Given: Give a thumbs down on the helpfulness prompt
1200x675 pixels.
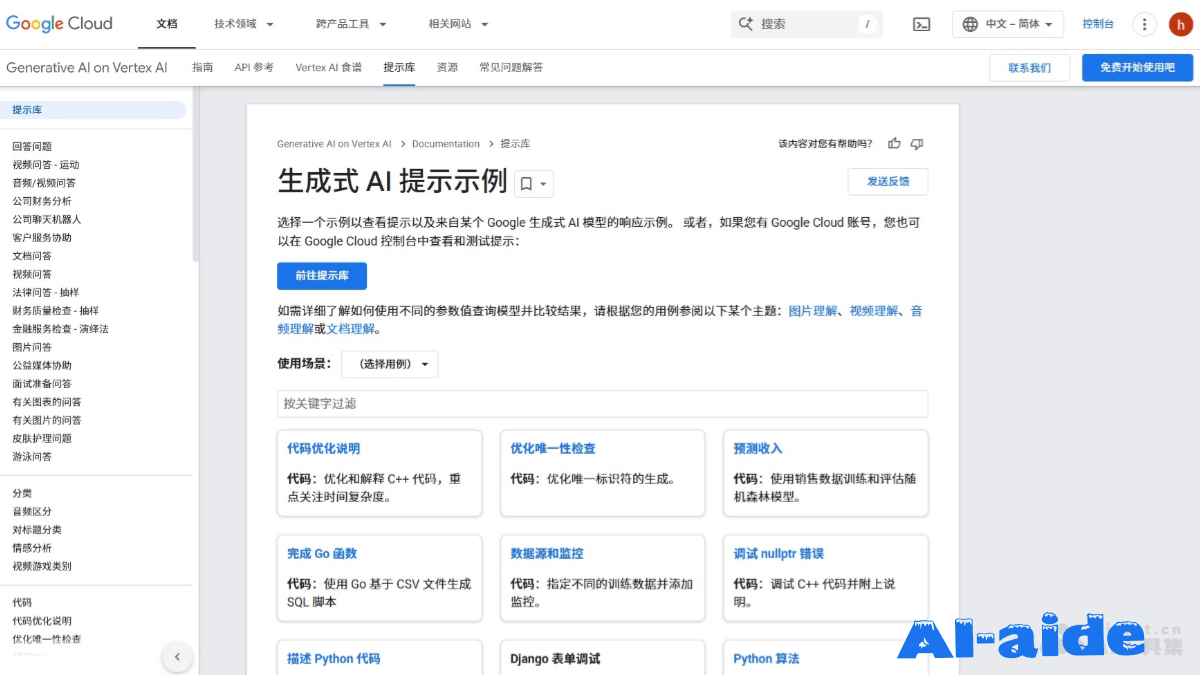Looking at the screenshot, I should click(916, 143).
